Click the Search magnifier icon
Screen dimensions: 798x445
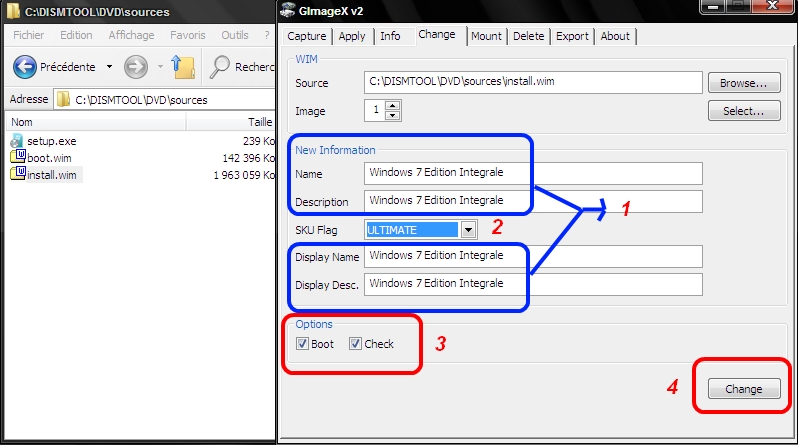pyautogui.click(x=221, y=67)
